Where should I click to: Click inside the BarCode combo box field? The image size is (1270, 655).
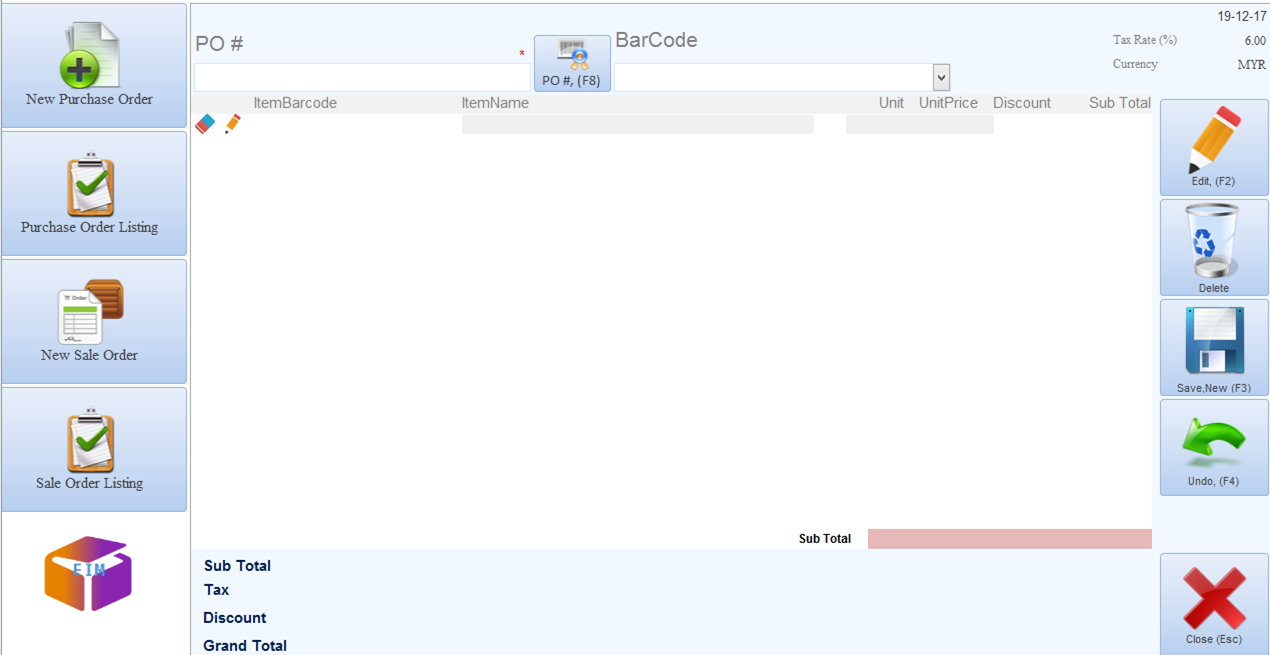772,77
